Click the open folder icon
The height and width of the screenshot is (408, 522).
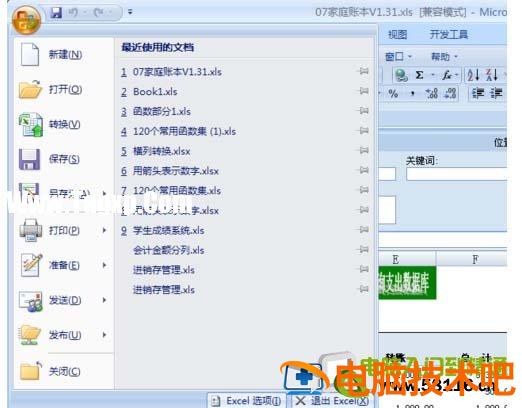(x=30, y=89)
